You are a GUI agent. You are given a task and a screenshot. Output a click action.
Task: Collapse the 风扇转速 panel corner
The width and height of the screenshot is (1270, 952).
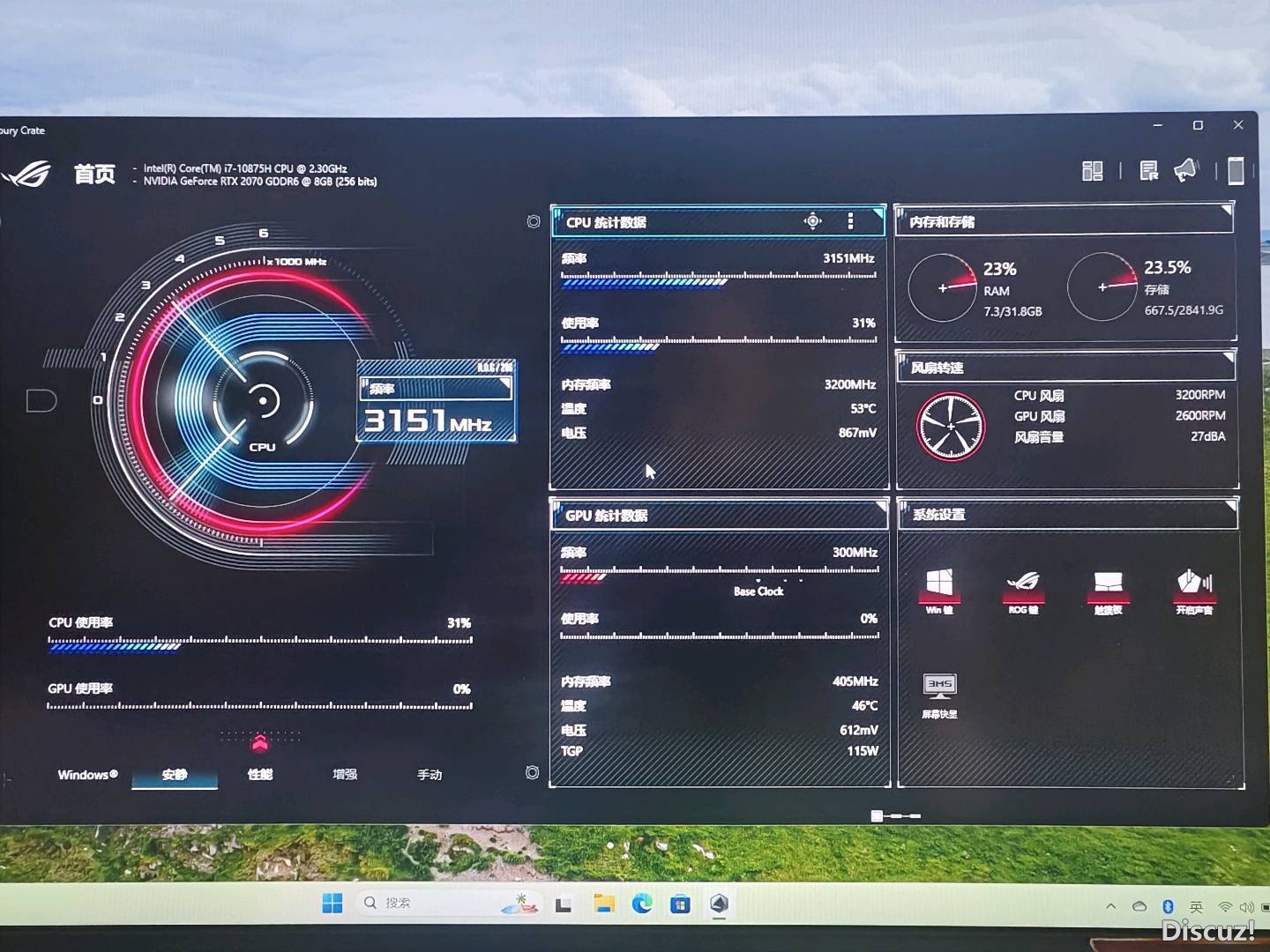(x=1229, y=357)
